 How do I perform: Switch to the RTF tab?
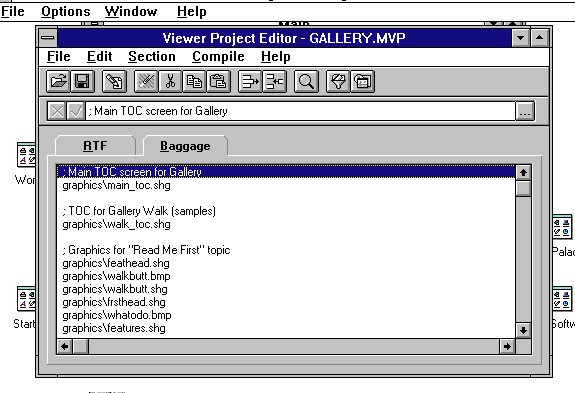(x=95, y=146)
